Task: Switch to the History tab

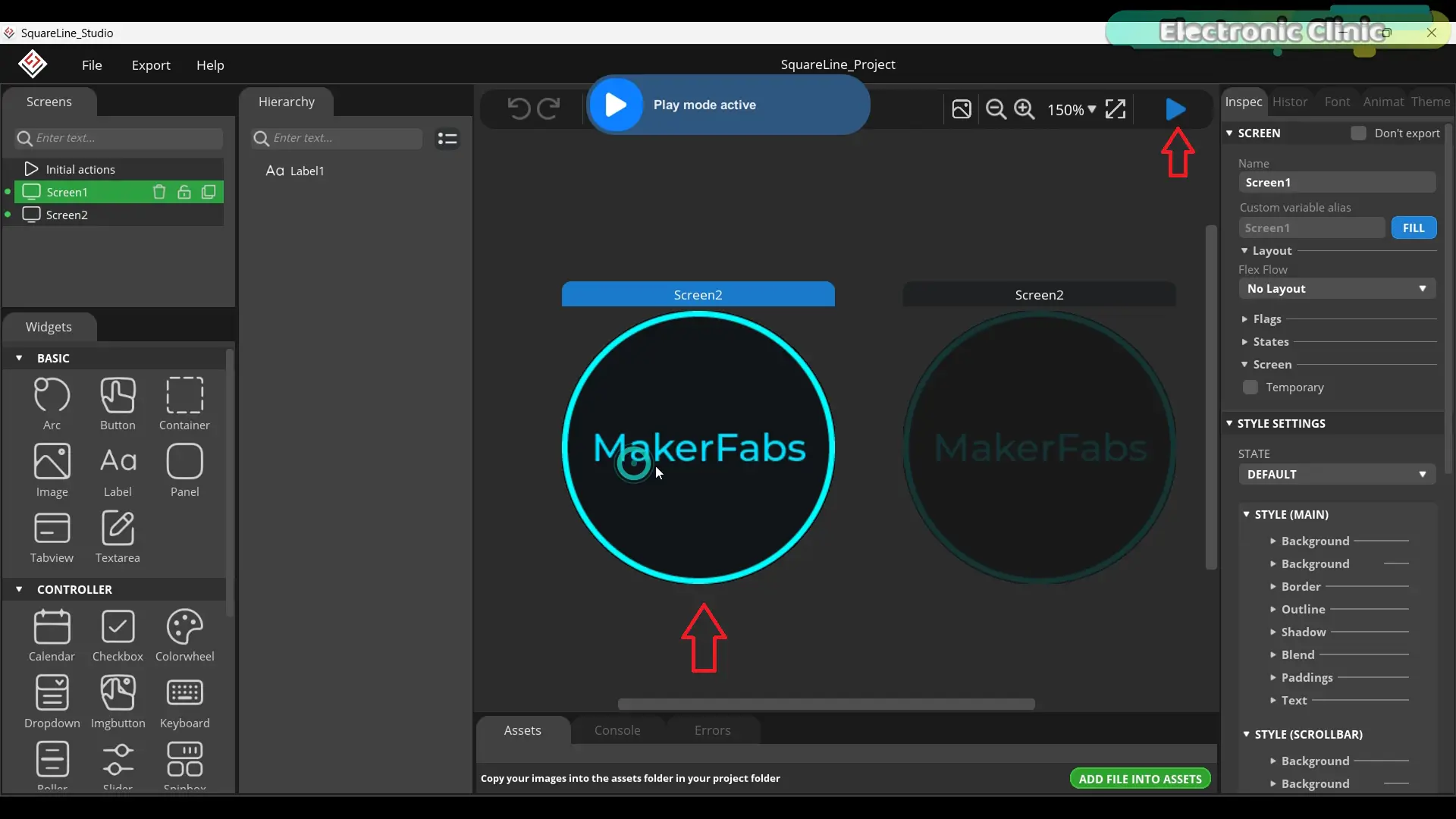Action: pos(1290,102)
